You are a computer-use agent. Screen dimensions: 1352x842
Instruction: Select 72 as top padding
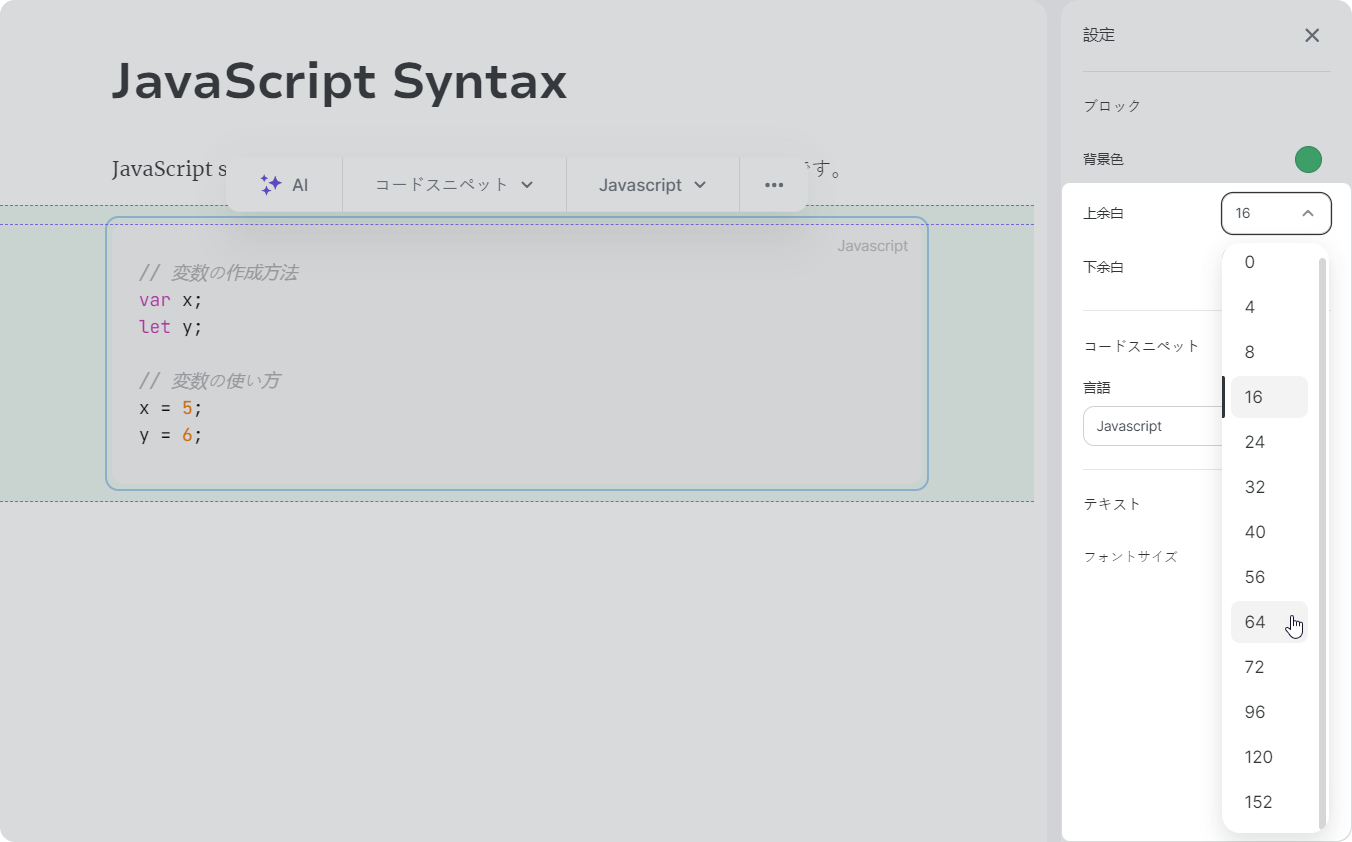[1269, 667]
